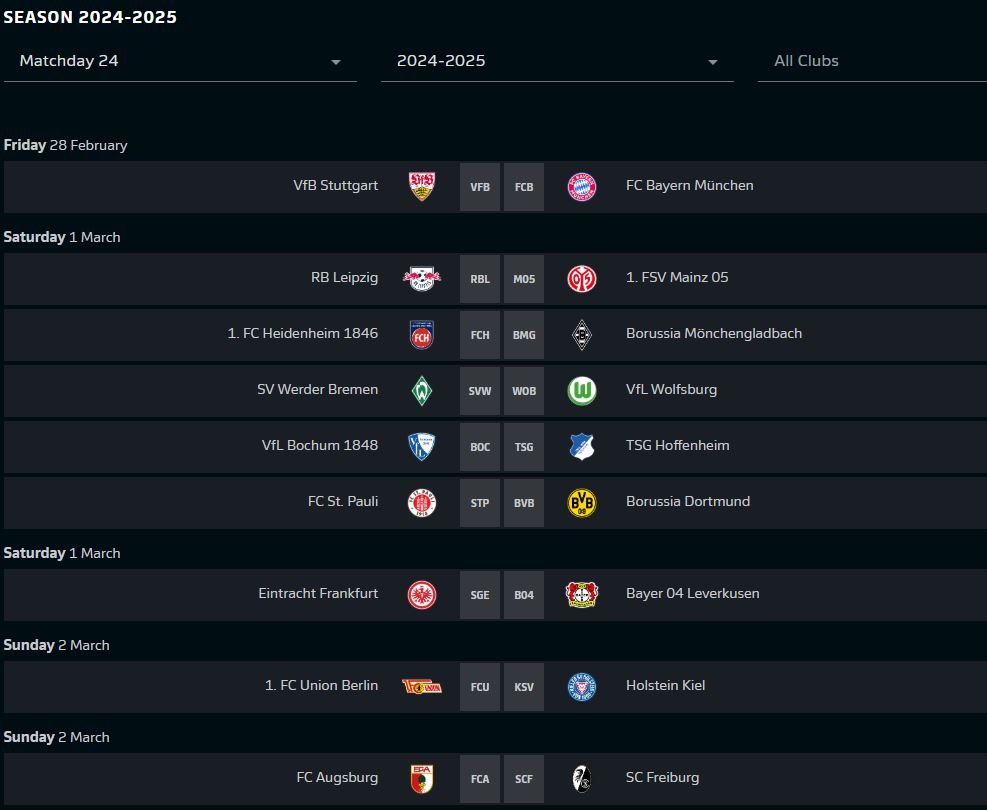Click the FCH score box for Heidenheim
The height and width of the screenshot is (810, 987).
point(480,335)
